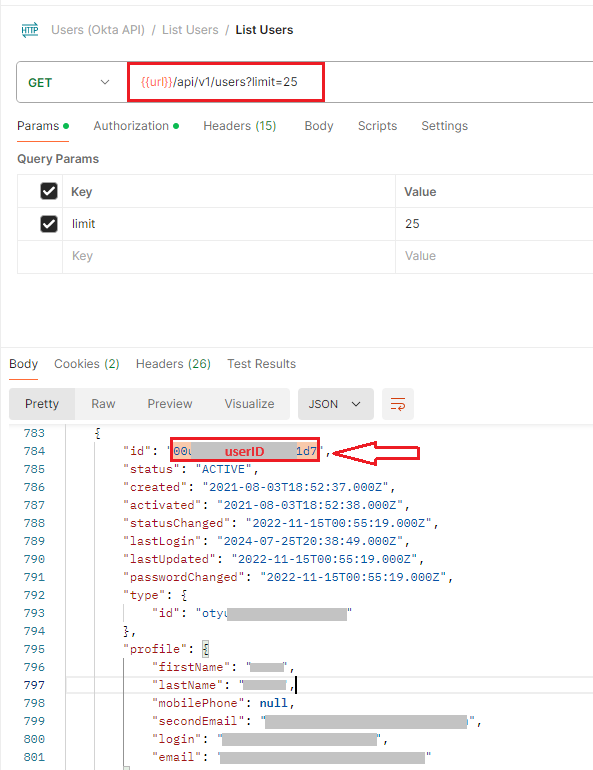This screenshot has height=770, width=593.
Task: Click the limit key cell
Action: pos(229,224)
